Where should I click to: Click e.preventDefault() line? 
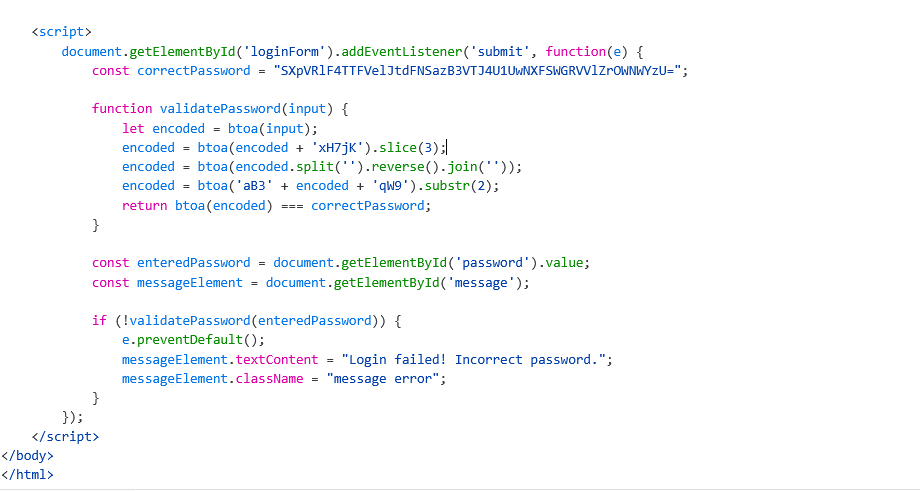(x=193, y=340)
